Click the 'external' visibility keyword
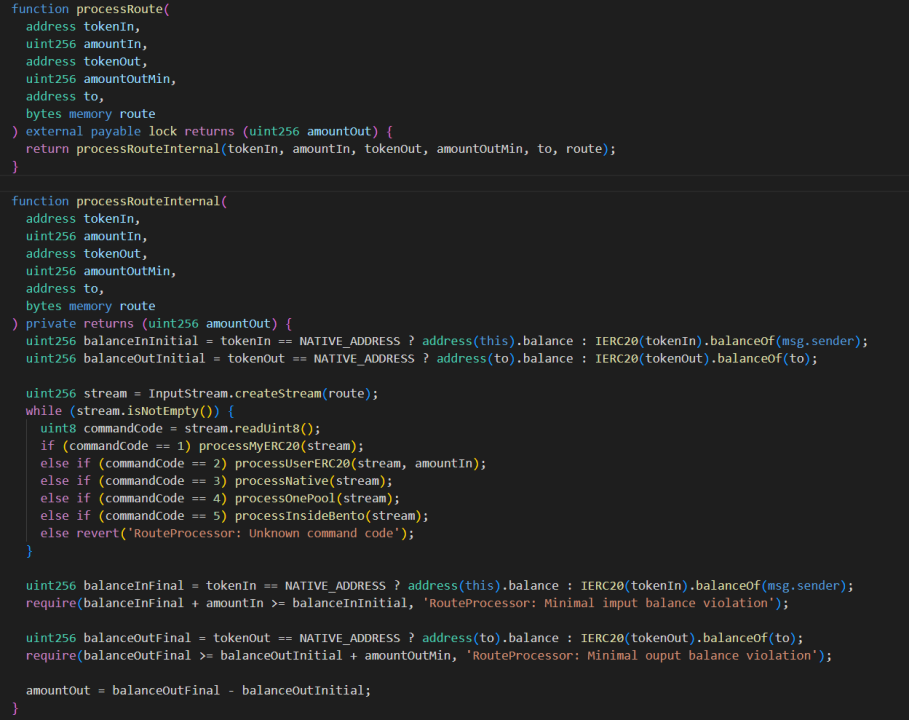This screenshot has width=909, height=720. pyautogui.click(x=54, y=132)
